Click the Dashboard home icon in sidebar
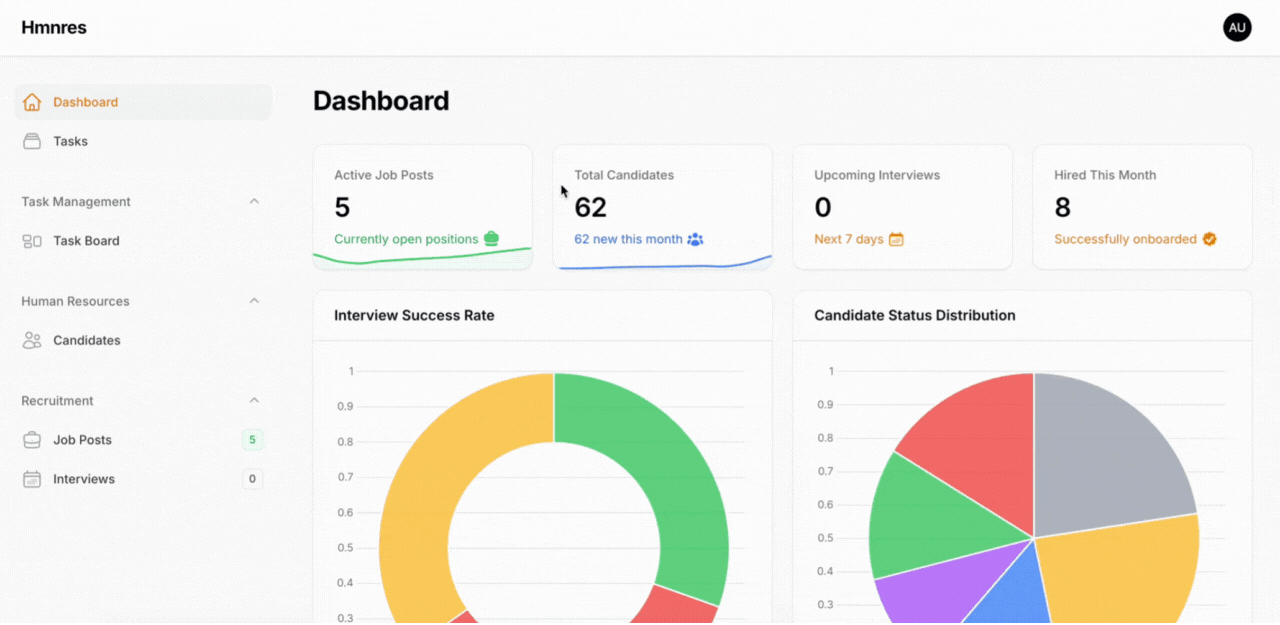The height and width of the screenshot is (625, 1280). click(32, 102)
